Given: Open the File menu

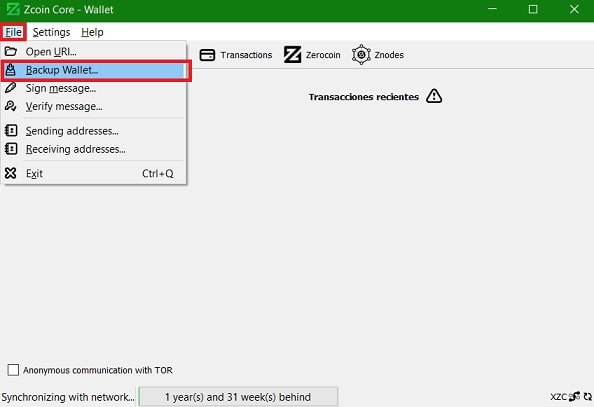Looking at the screenshot, I should tap(13, 32).
